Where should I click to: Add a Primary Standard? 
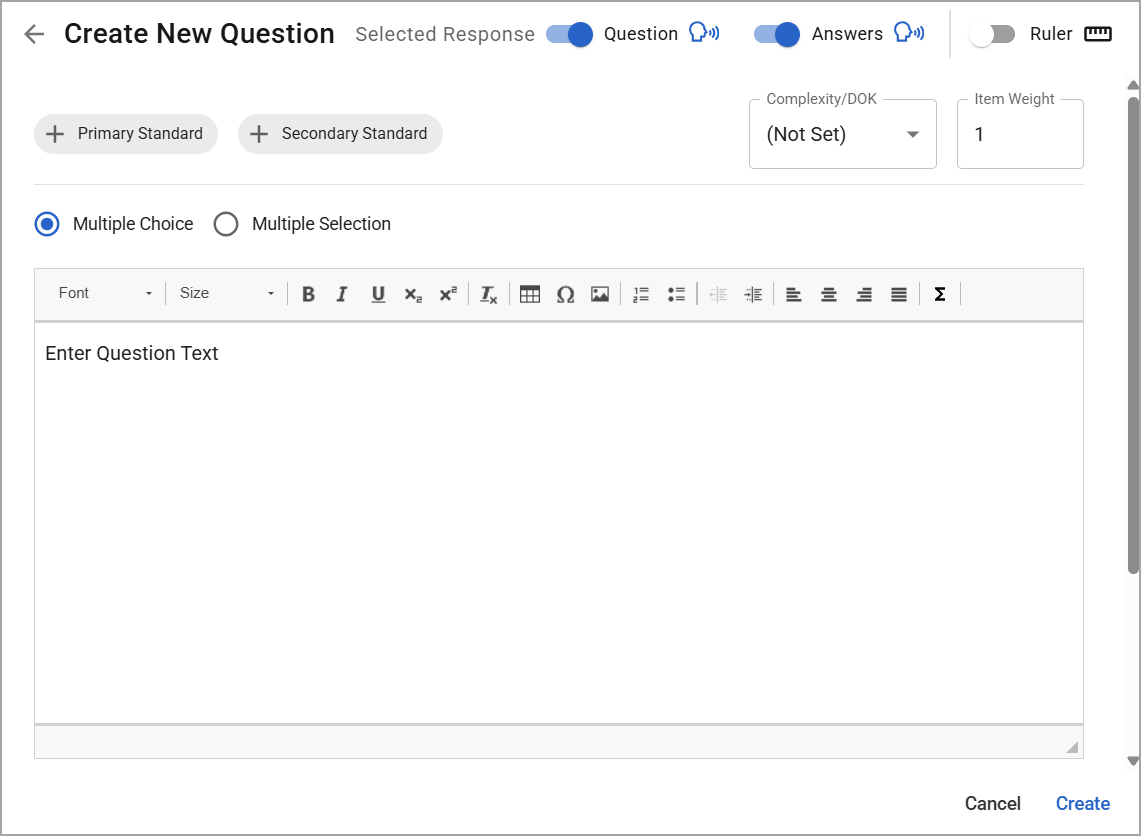(126, 134)
